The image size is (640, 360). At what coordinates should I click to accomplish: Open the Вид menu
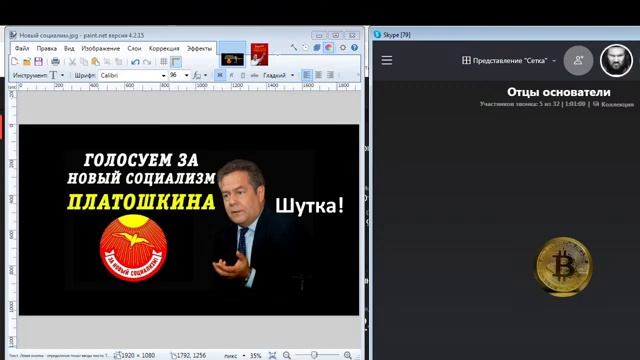69,48
